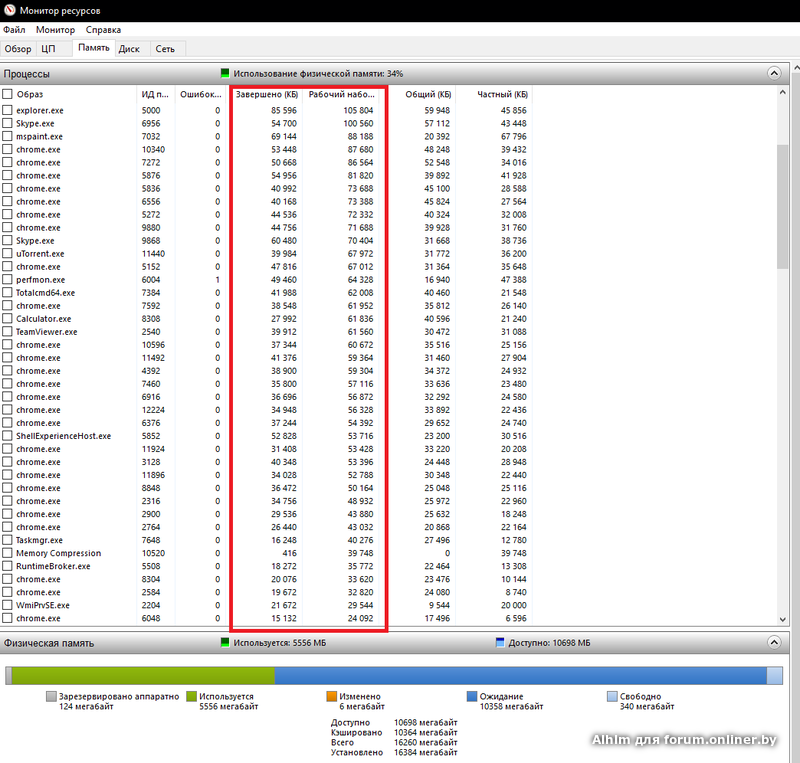Viewport: 800px width, 763px height.
Task: Click the green used portion of memory bar
Action: (x=143, y=675)
